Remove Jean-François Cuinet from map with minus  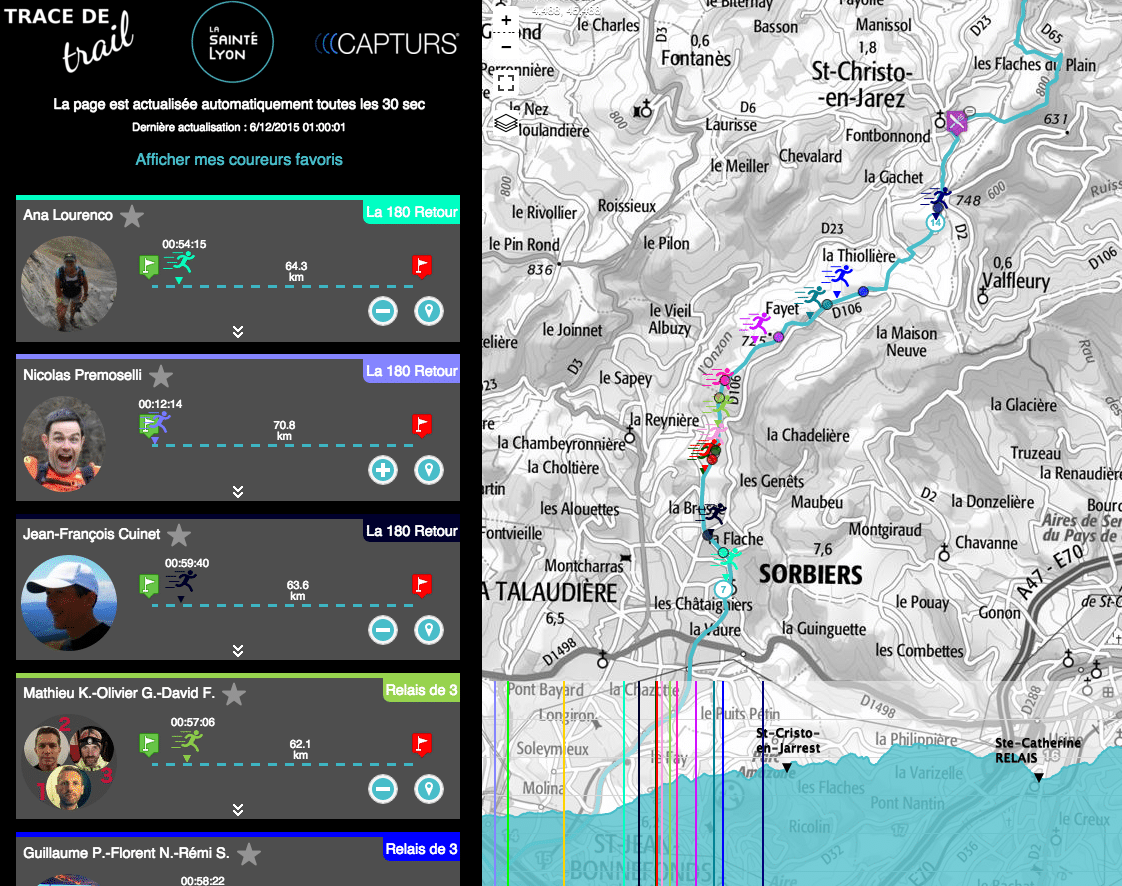pyautogui.click(x=383, y=630)
